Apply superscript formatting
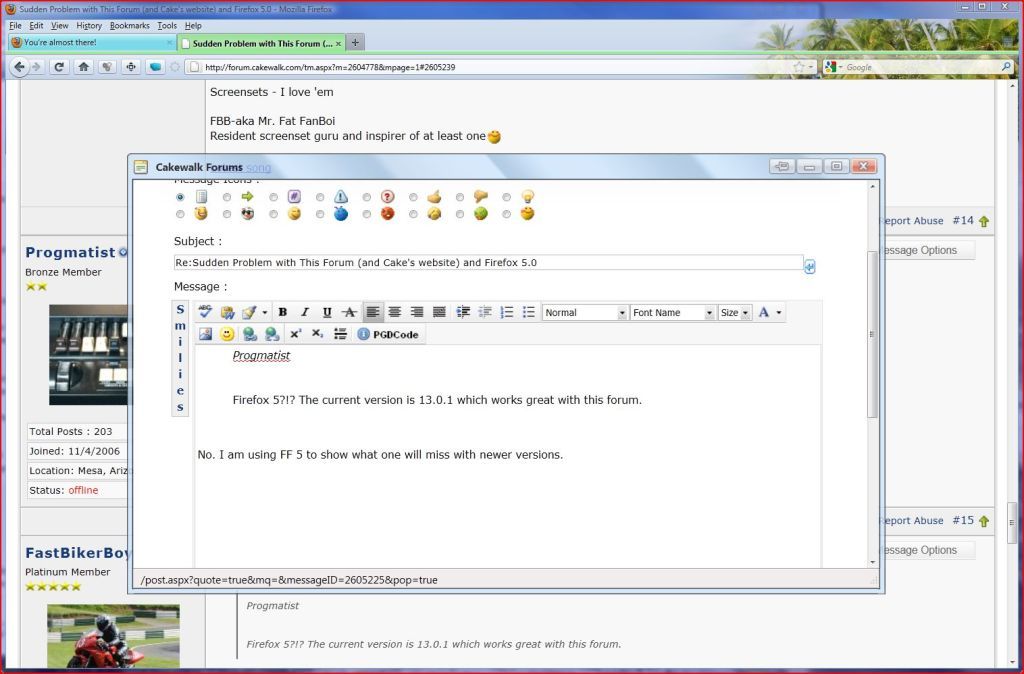This screenshot has height=674, width=1024. 296,334
